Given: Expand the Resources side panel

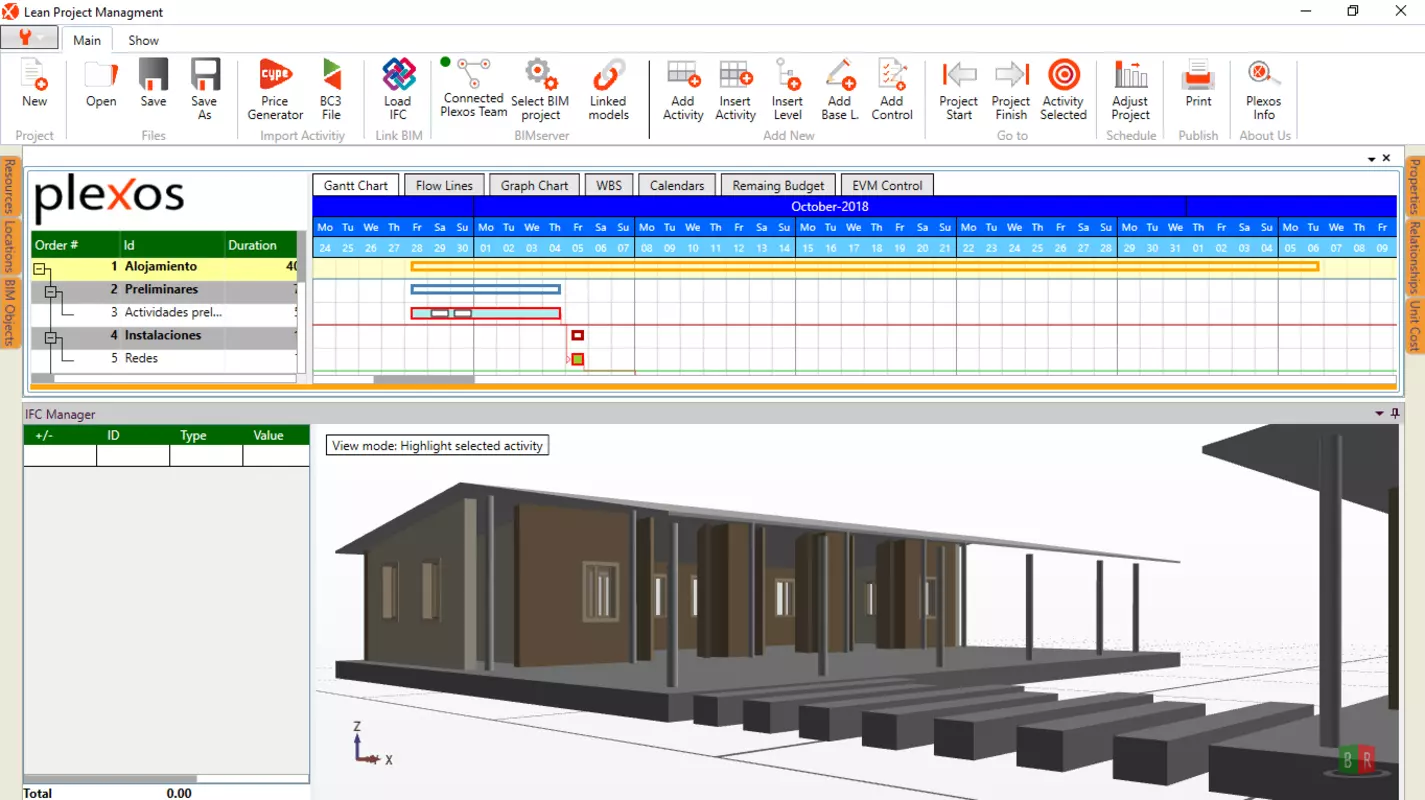Looking at the screenshot, I should (9, 187).
